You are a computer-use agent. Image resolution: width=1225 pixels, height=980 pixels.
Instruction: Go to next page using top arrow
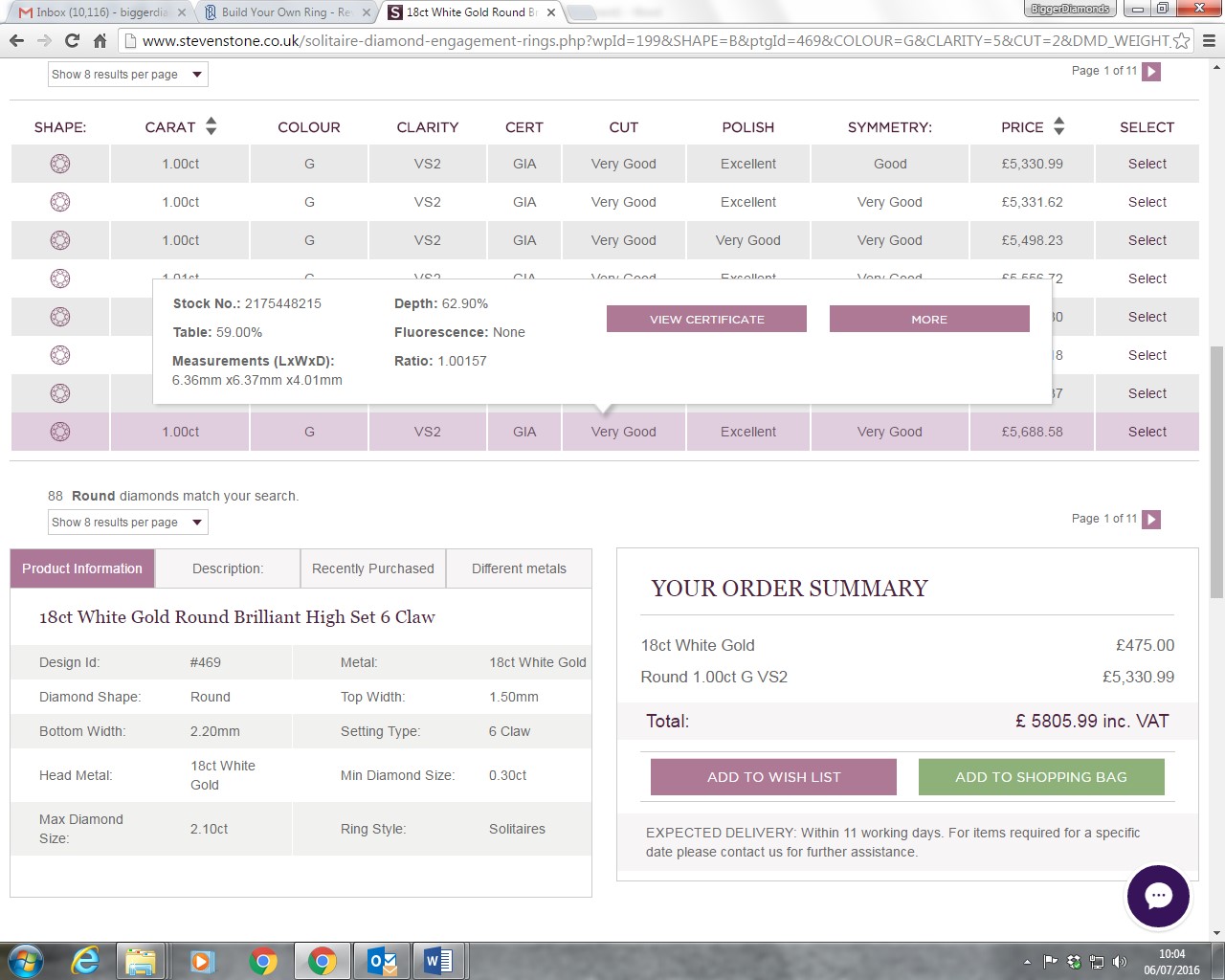(1151, 72)
